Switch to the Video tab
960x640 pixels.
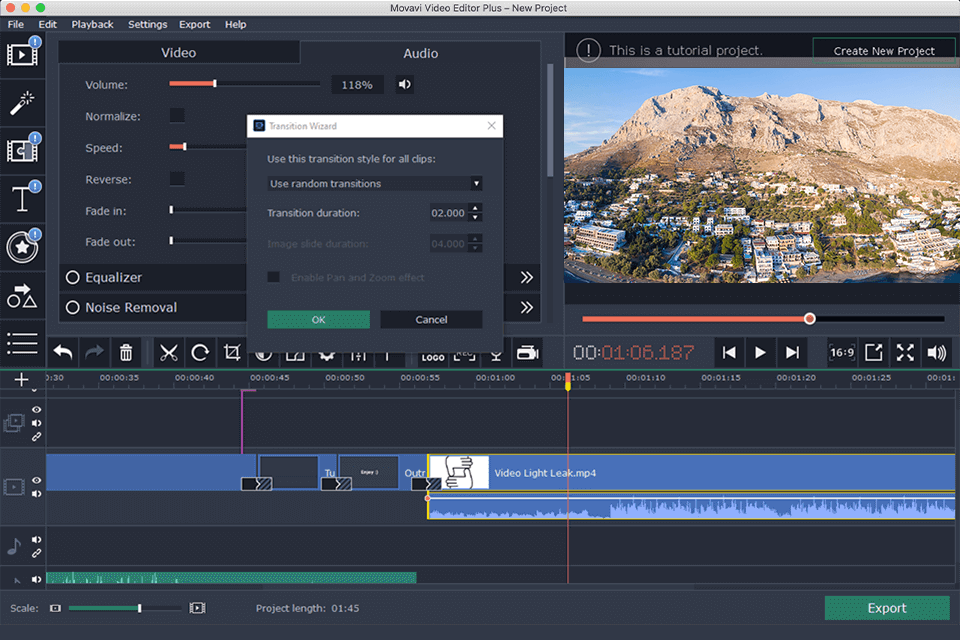click(x=179, y=53)
